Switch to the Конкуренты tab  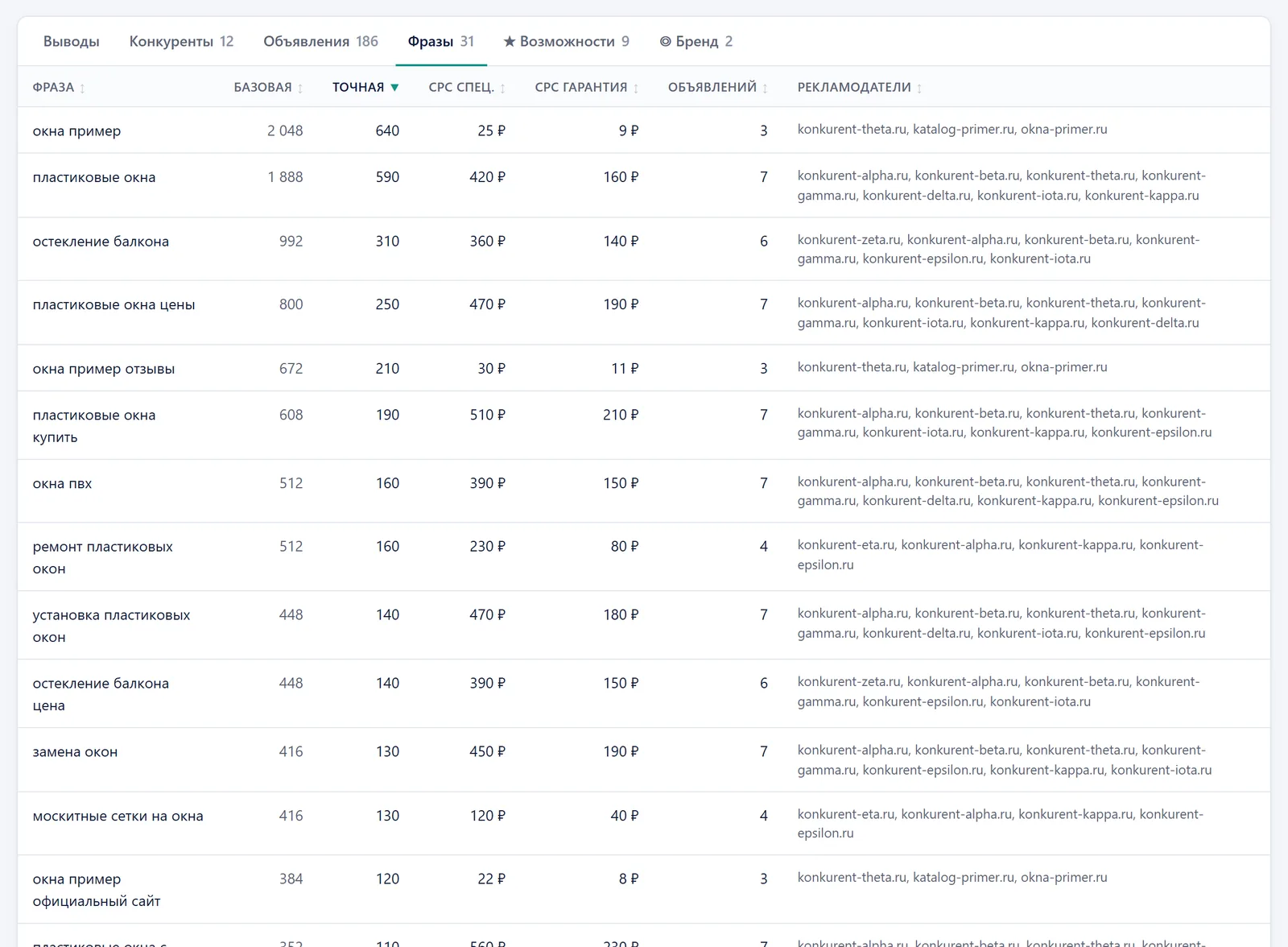tap(181, 42)
